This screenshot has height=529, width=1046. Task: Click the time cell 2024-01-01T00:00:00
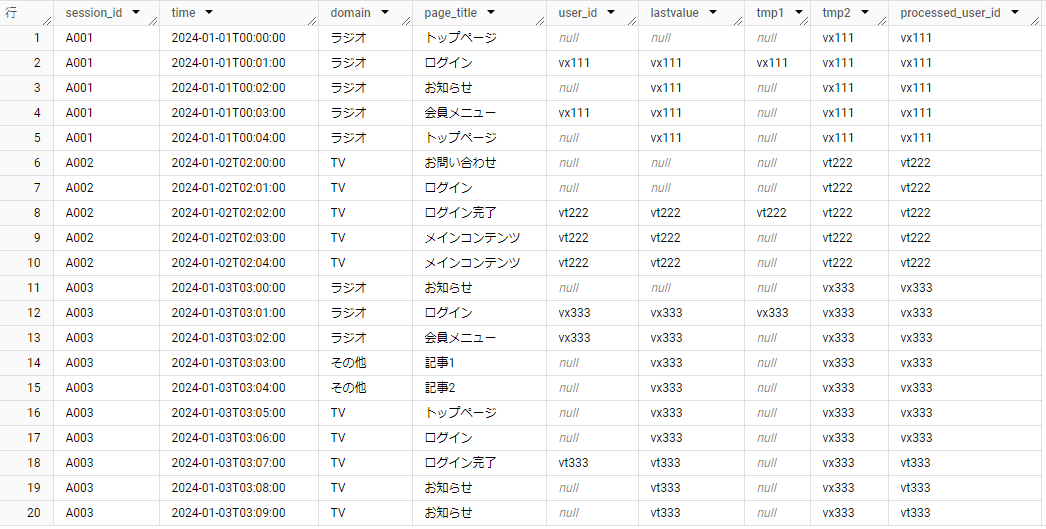[228, 38]
